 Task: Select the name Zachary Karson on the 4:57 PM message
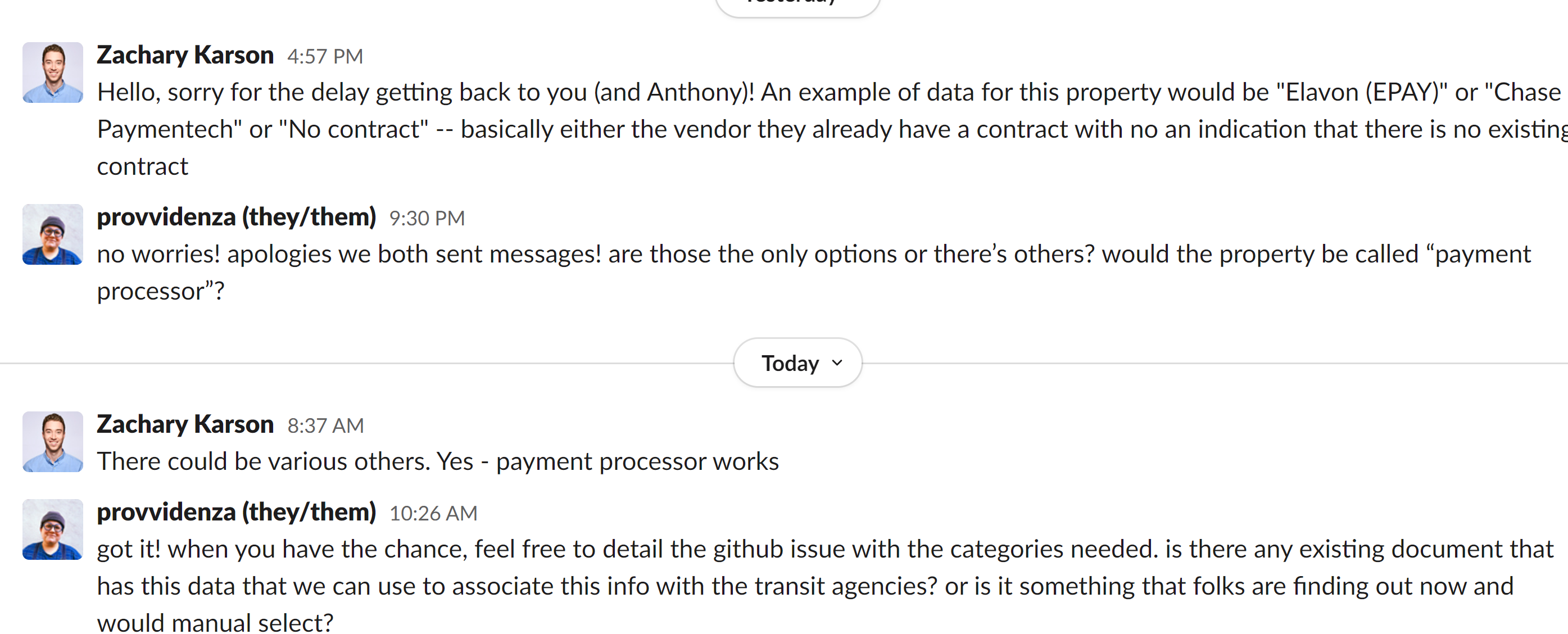point(185,55)
